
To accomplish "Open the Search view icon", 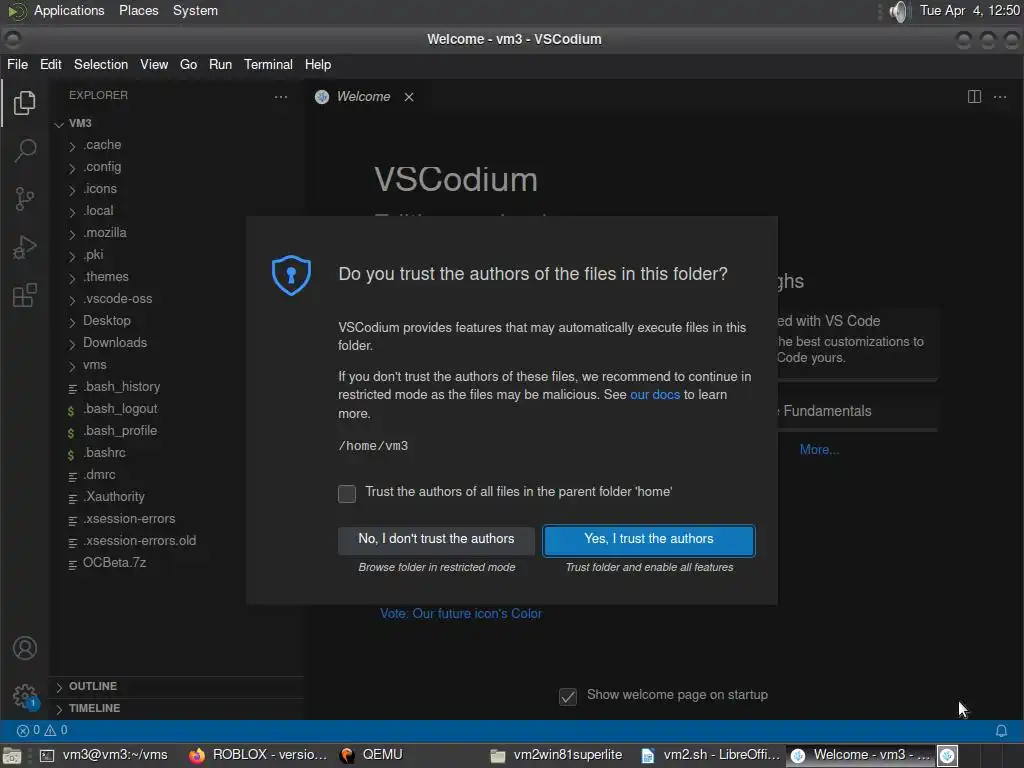I will coord(25,151).
